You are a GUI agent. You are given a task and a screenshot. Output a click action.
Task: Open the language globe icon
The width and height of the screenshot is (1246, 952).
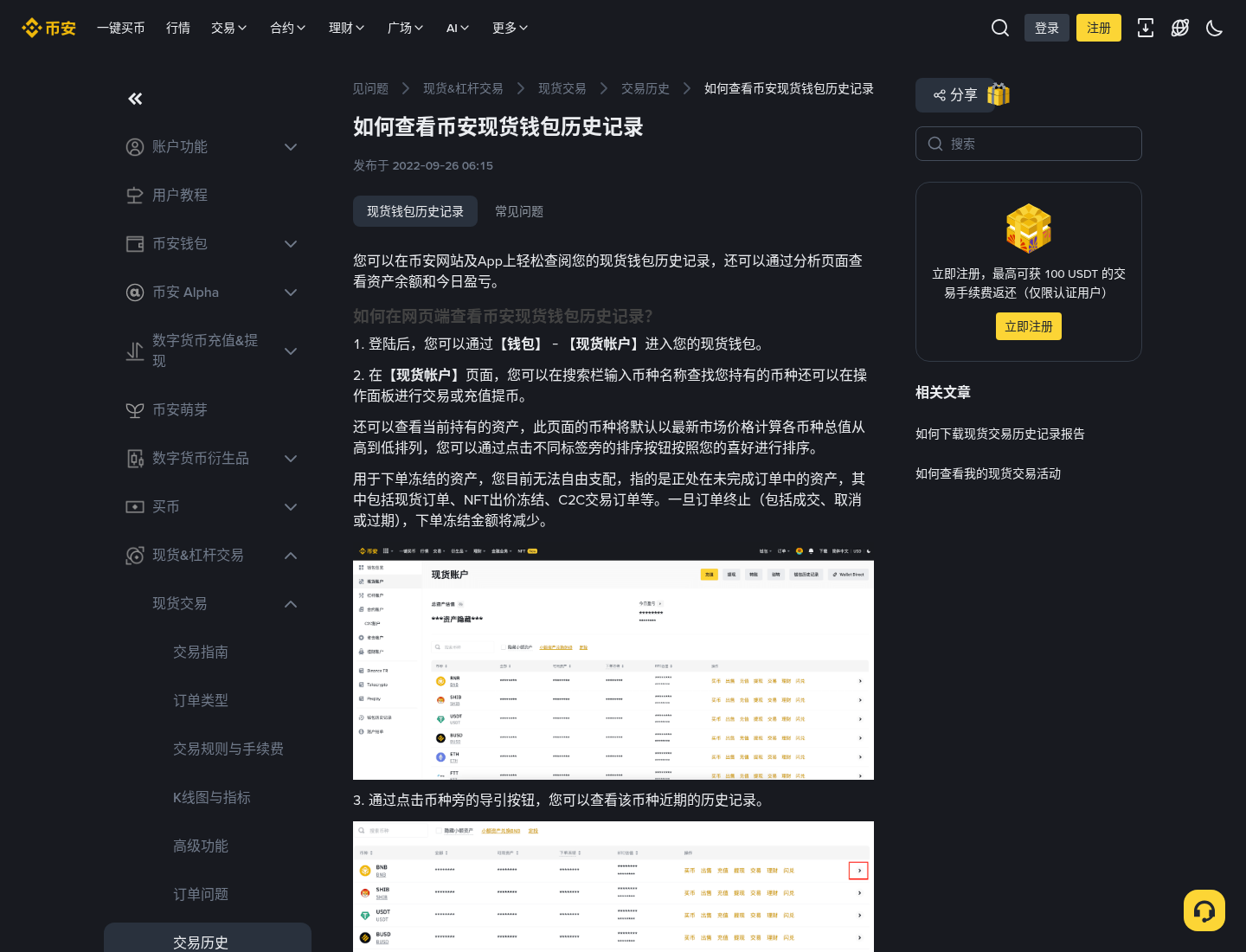coord(1180,28)
